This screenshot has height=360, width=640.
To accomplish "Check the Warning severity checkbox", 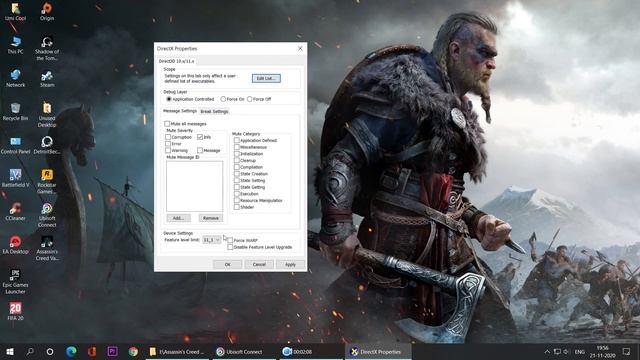I will click(x=168, y=150).
